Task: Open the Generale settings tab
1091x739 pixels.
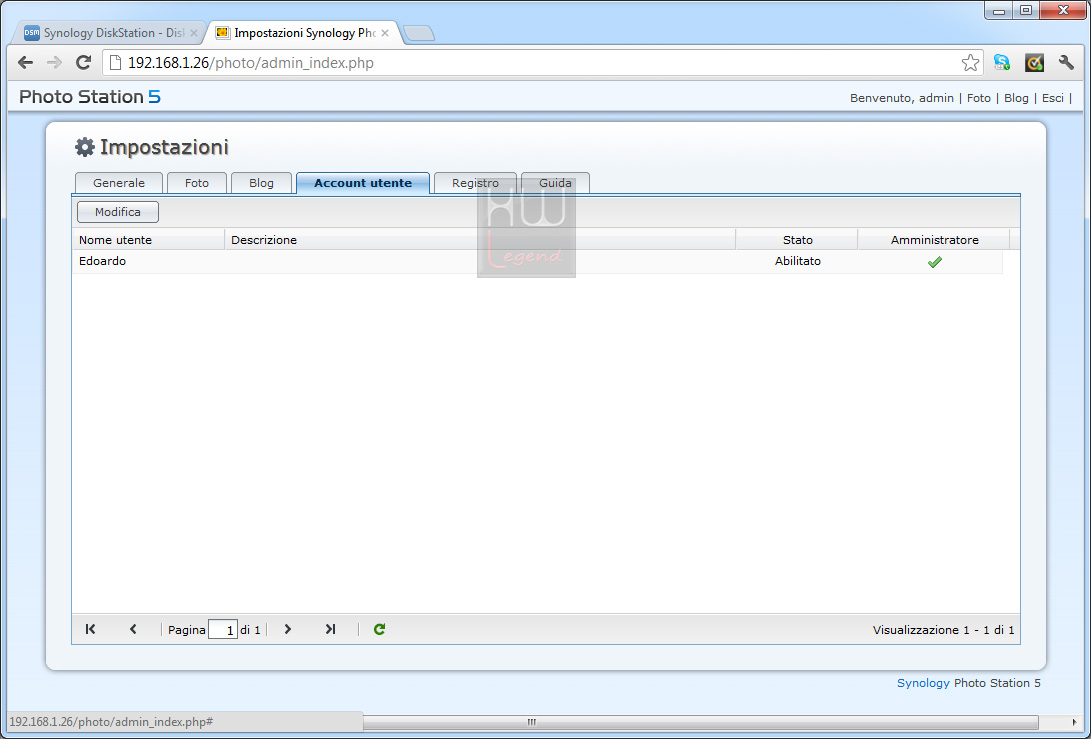Action: tap(119, 183)
